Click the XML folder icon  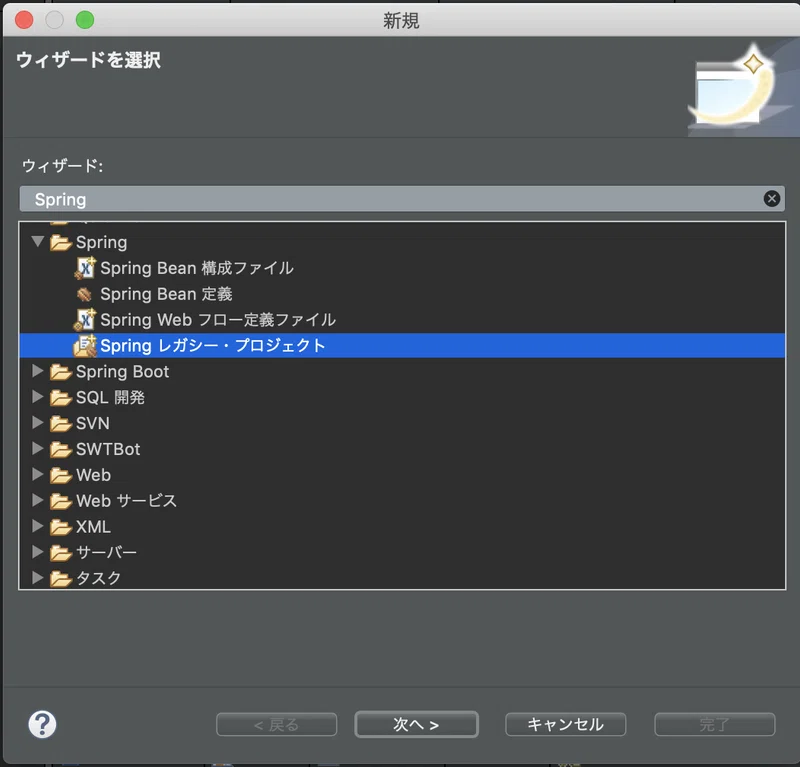pyautogui.click(x=61, y=527)
